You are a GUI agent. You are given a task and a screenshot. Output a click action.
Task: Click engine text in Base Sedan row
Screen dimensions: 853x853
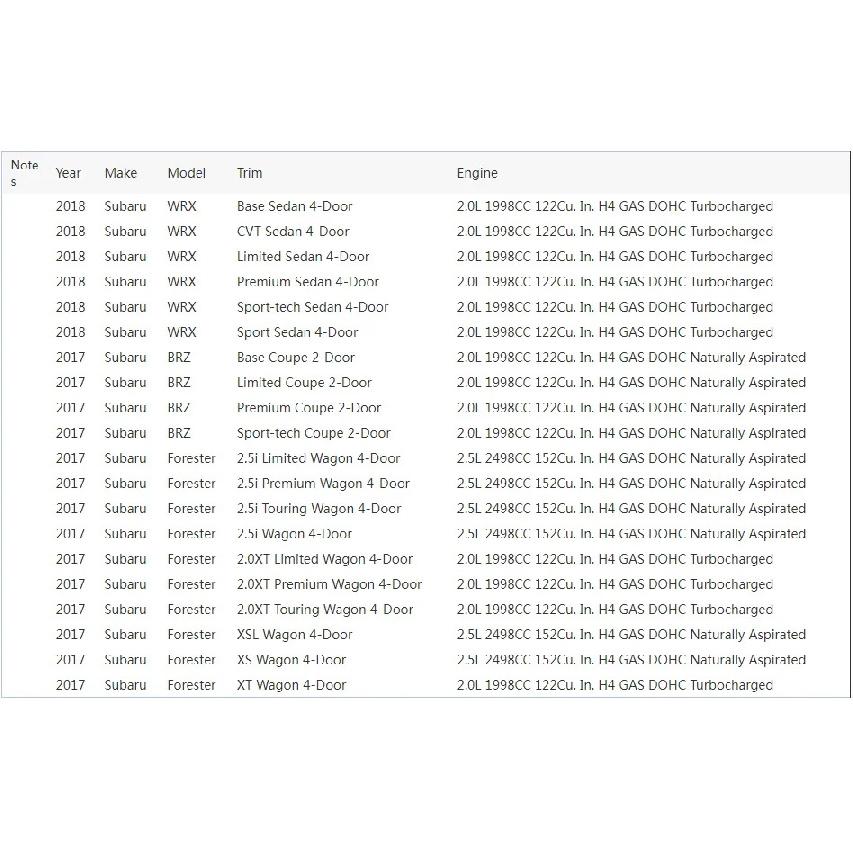(x=614, y=206)
